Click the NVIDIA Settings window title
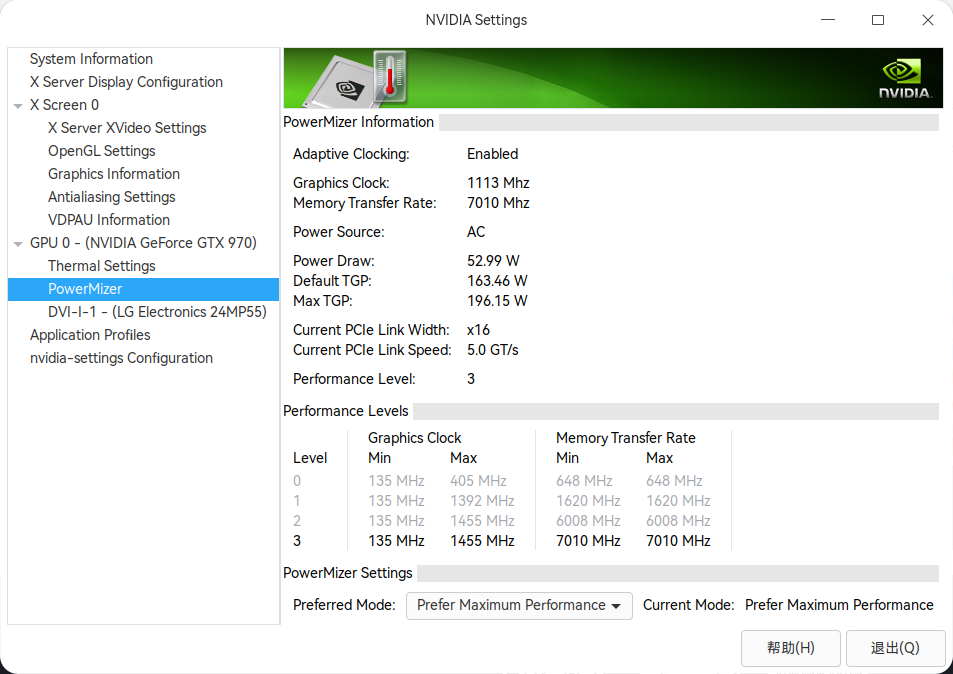 [476, 20]
